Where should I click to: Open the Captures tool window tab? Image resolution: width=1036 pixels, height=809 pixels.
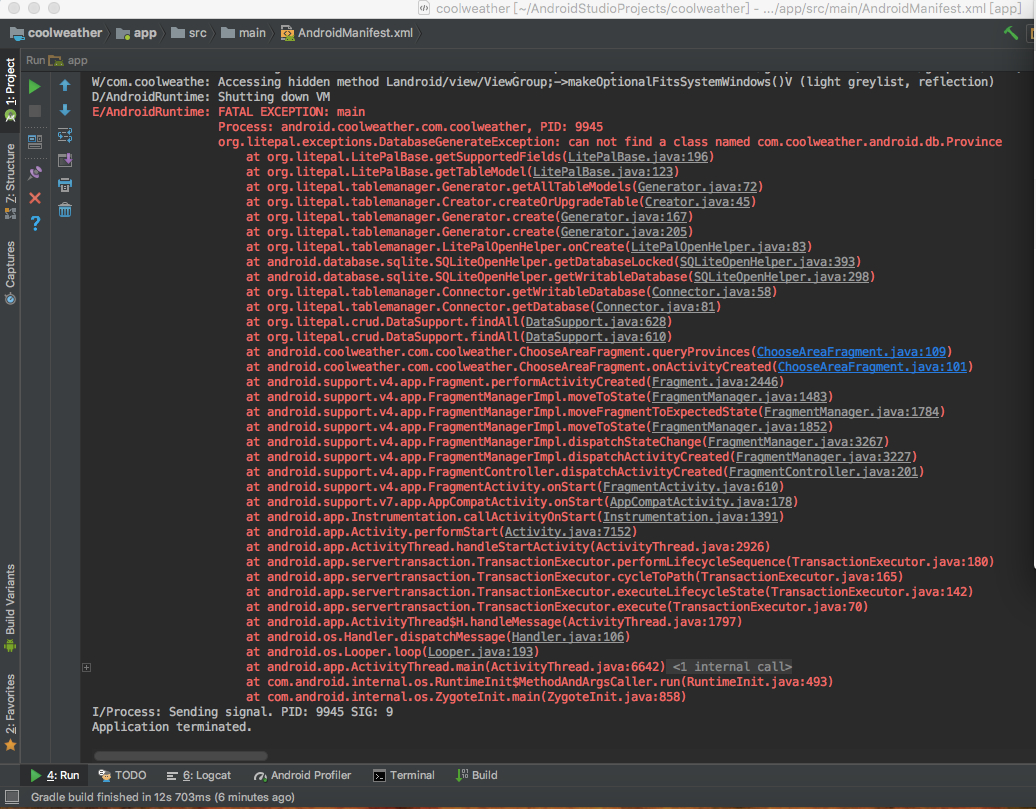tap(10, 272)
